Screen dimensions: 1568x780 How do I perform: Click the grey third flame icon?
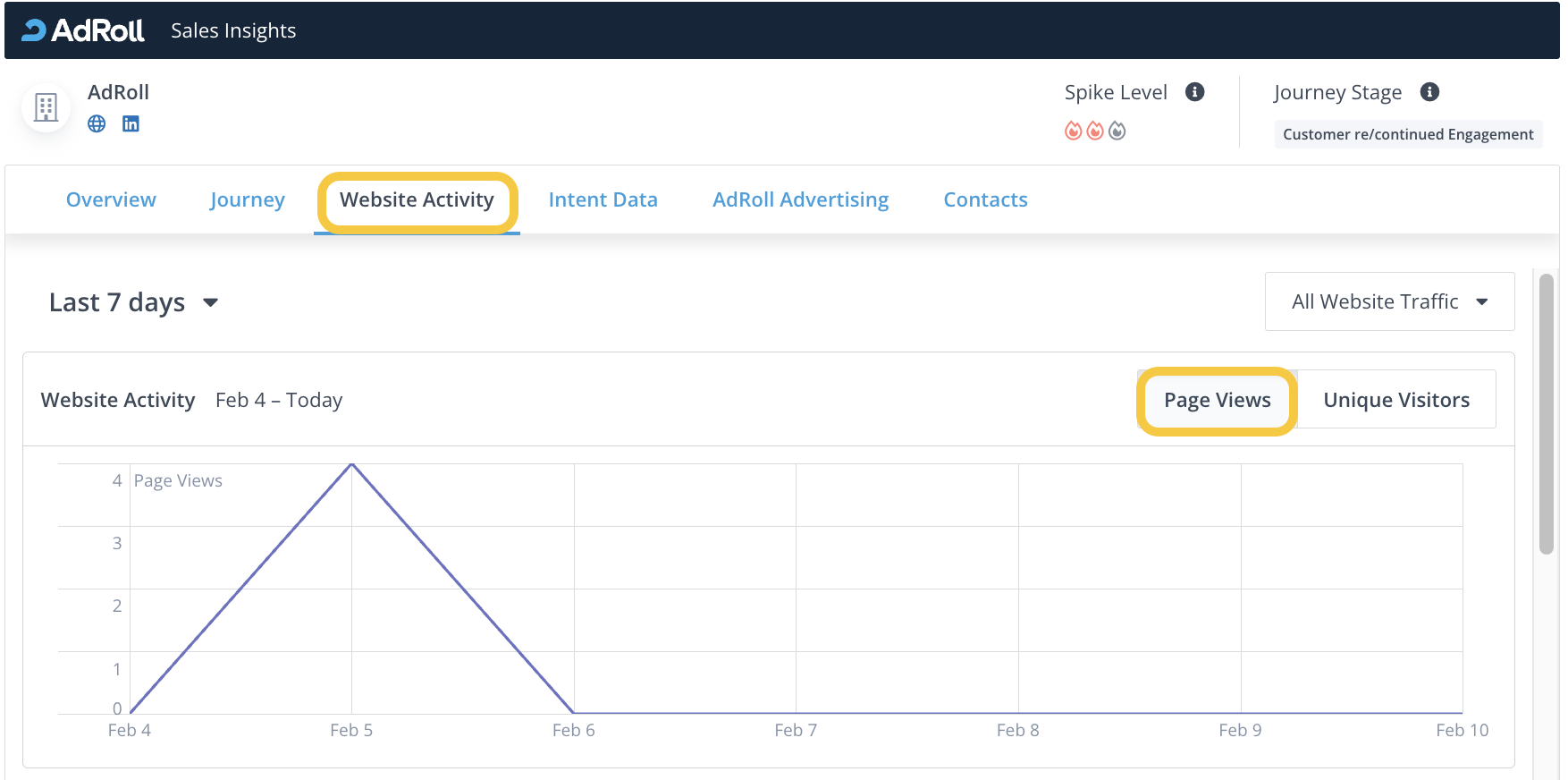[1117, 131]
